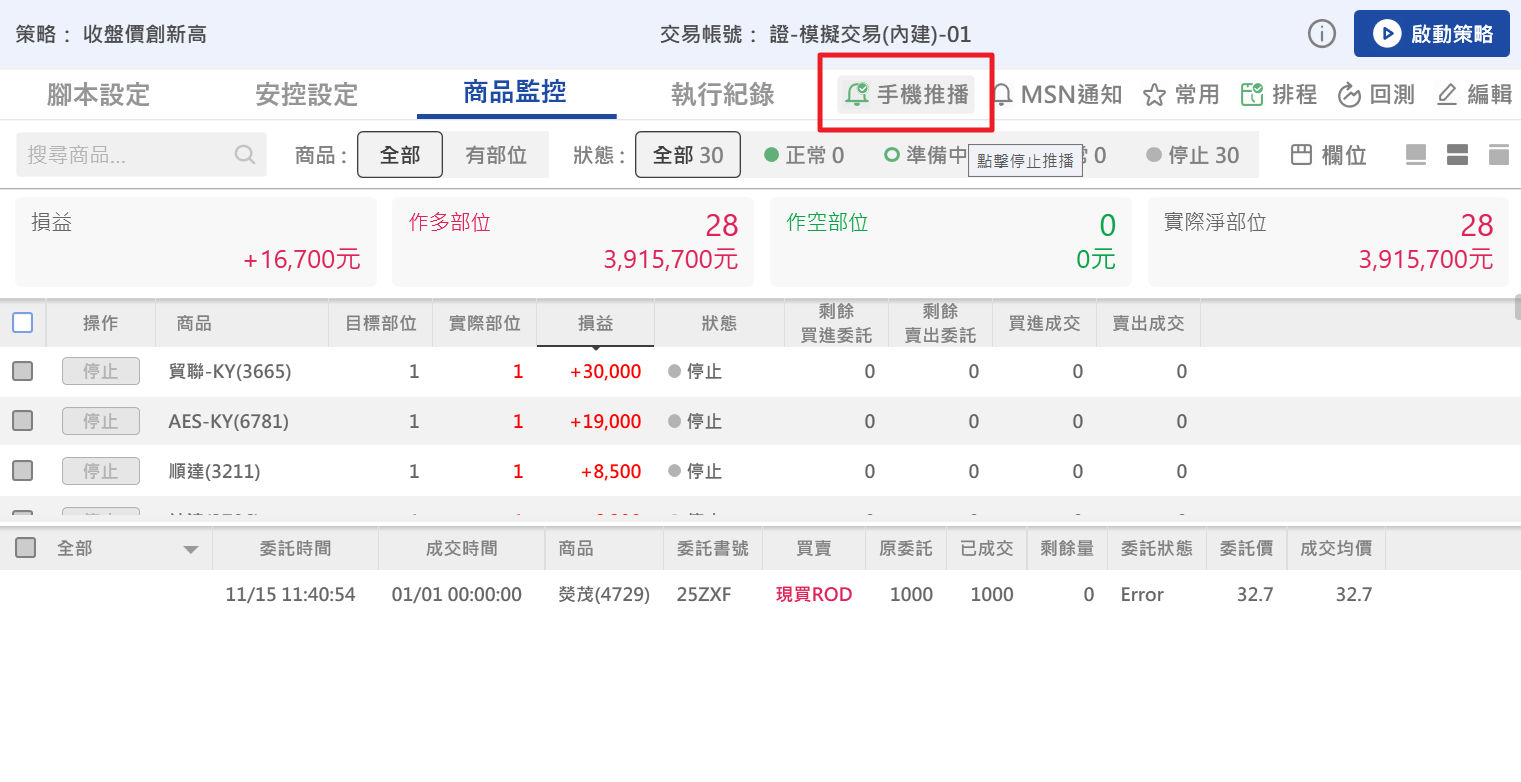Select the AES-KY(6781) row checkbox

(23, 421)
